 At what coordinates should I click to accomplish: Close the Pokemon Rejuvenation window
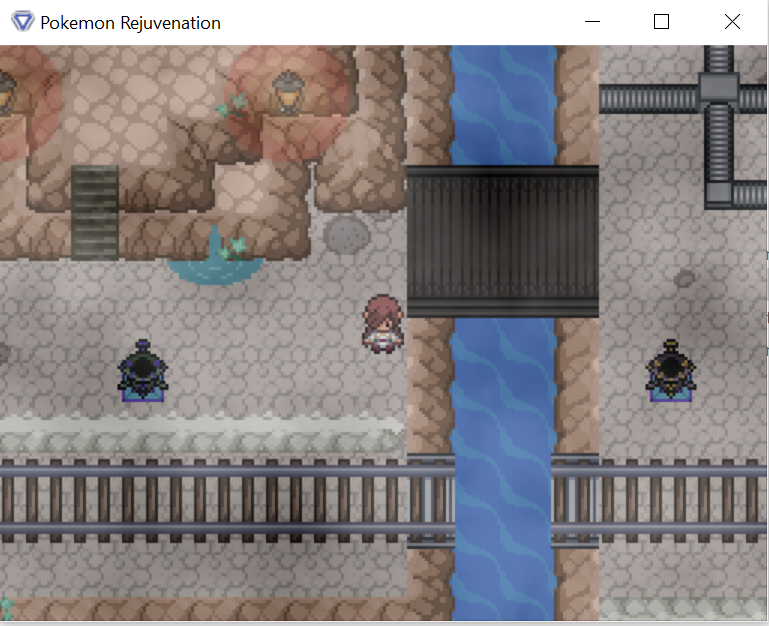(x=732, y=22)
